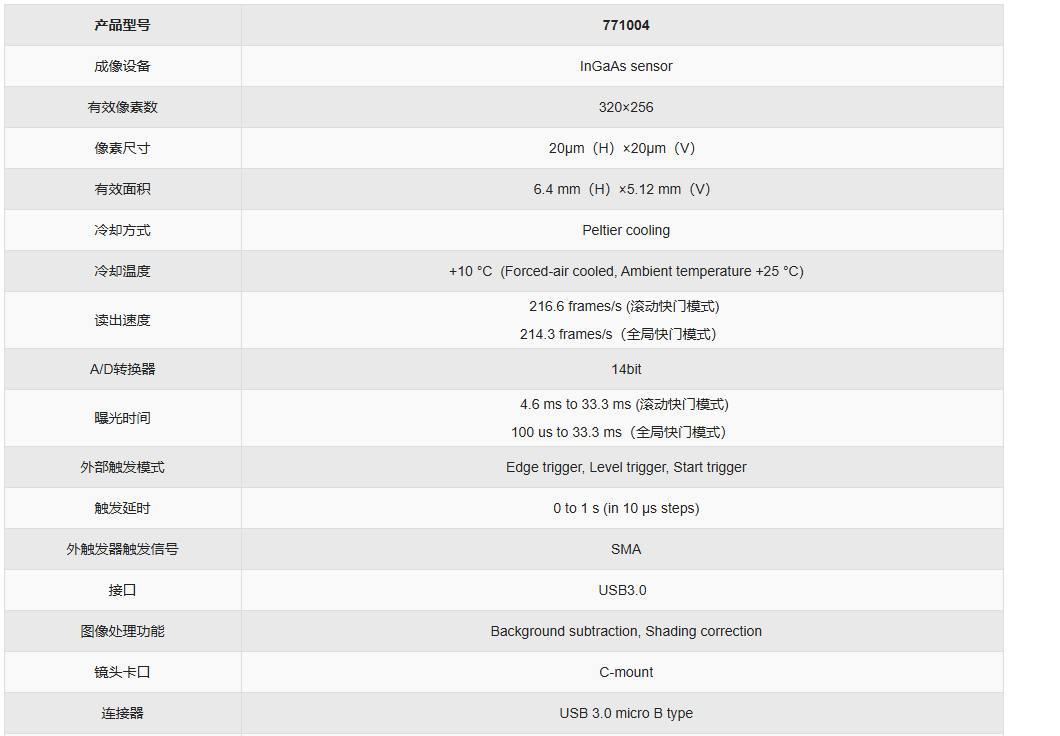Select the 像素尺寸 row label
1060x736 pixels.
click(x=122, y=148)
